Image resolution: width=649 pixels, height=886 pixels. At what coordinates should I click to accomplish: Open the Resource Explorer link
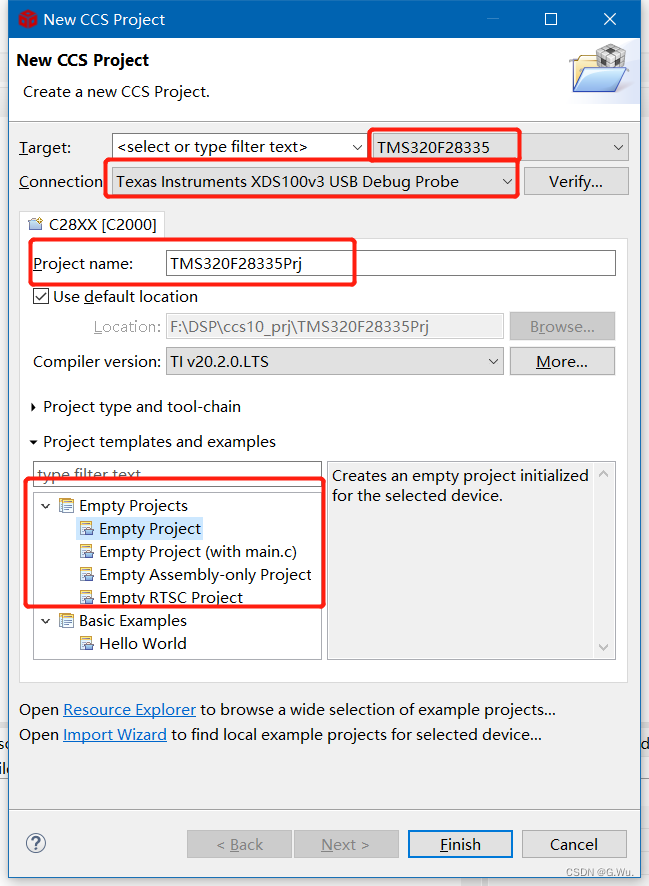tap(129, 709)
